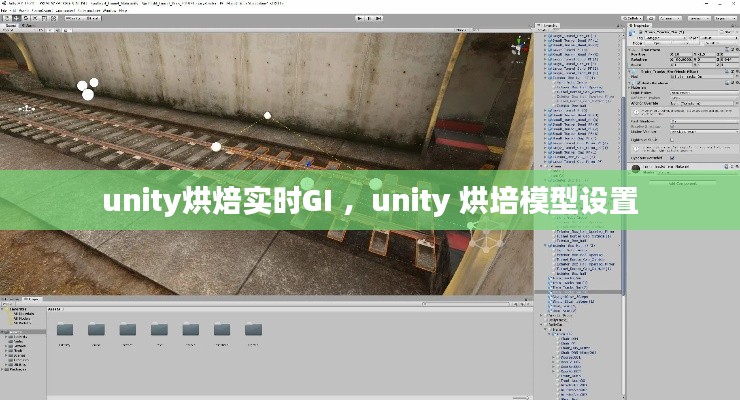Select the Rotate tool in toolbar
The height and width of the screenshot is (400, 740).
coord(25,18)
